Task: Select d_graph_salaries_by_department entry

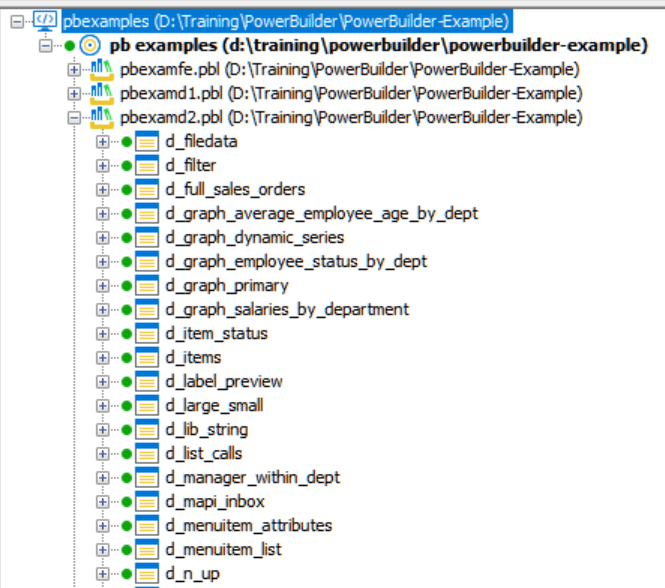Action: tap(288, 310)
